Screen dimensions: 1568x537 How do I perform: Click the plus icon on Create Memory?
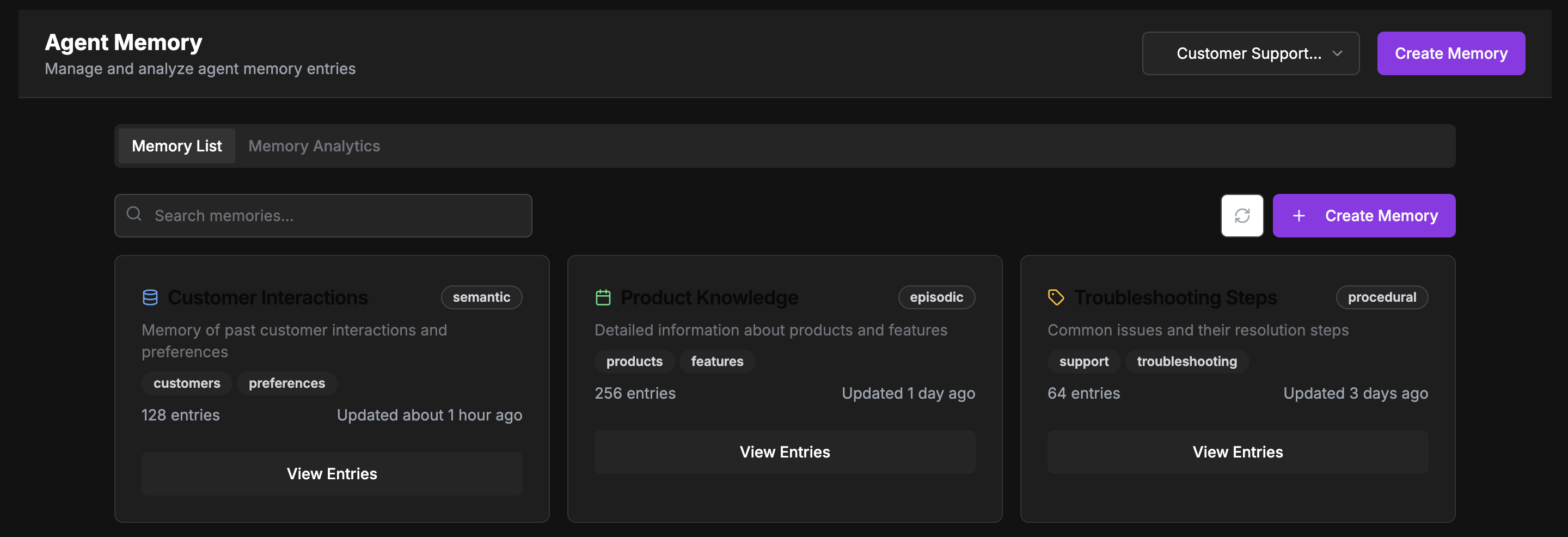[x=1300, y=216]
